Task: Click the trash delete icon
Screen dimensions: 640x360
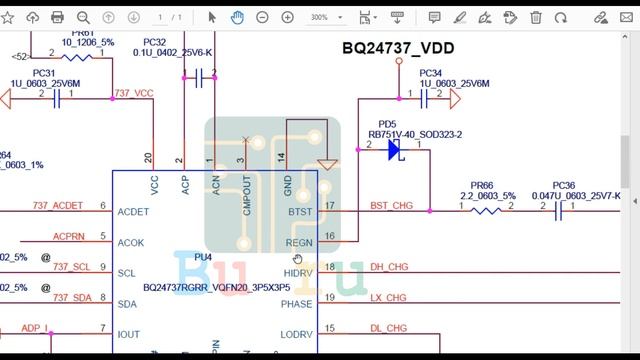Action: pos(536,18)
